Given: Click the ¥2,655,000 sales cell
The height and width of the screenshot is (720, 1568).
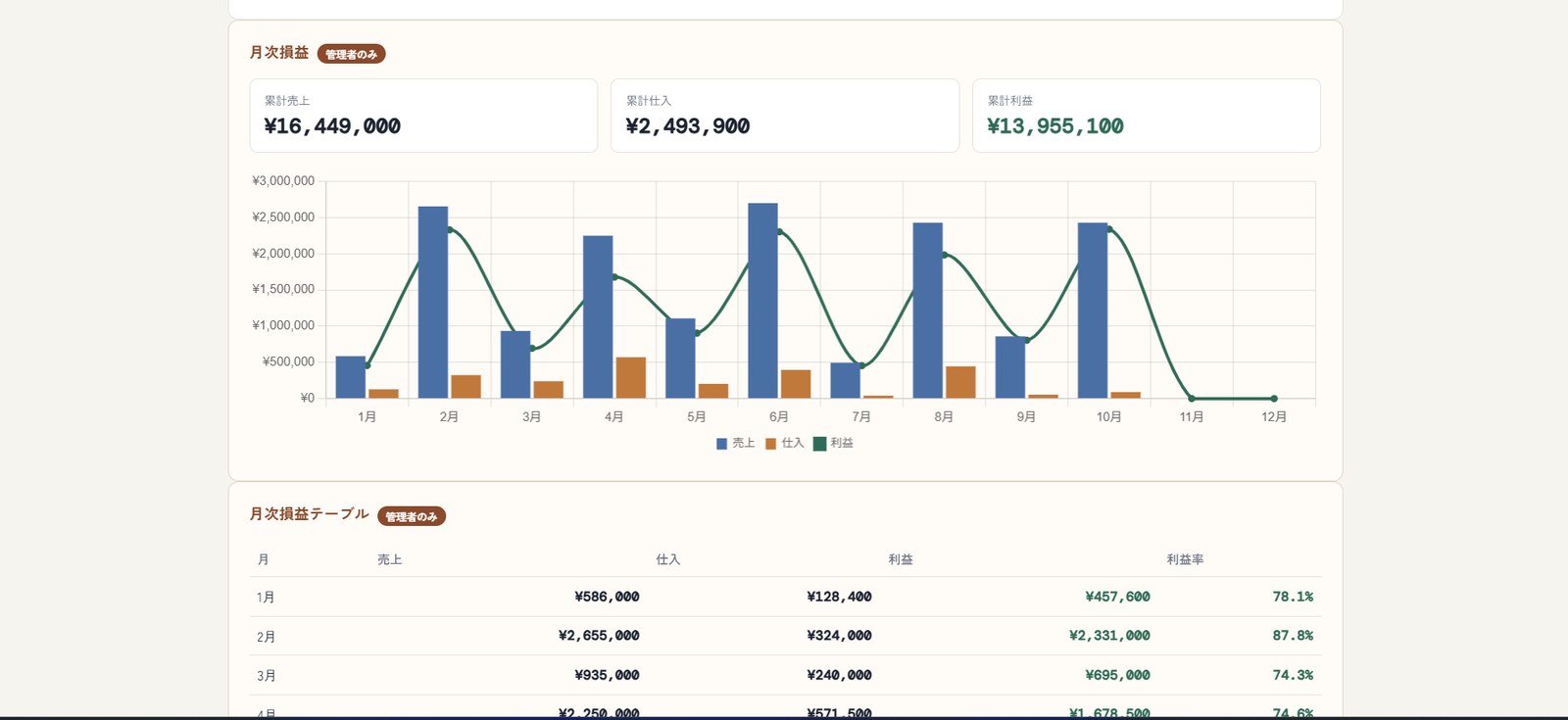Looking at the screenshot, I should tap(599, 636).
